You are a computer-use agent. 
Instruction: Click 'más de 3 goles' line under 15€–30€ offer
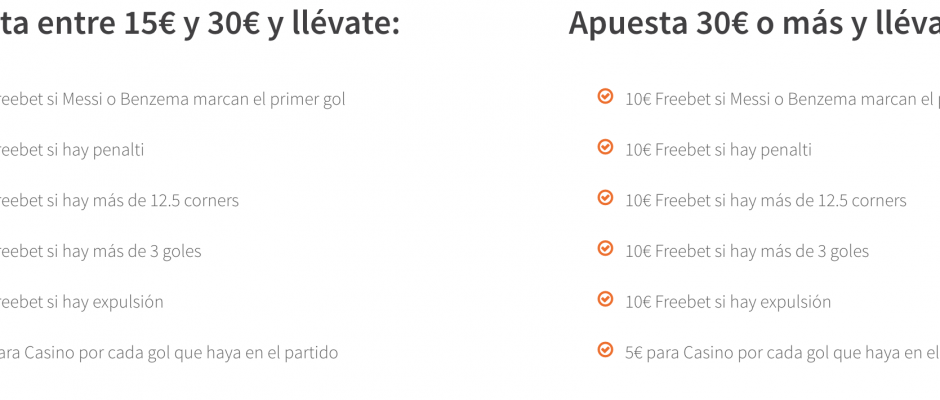(x=101, y=251)
